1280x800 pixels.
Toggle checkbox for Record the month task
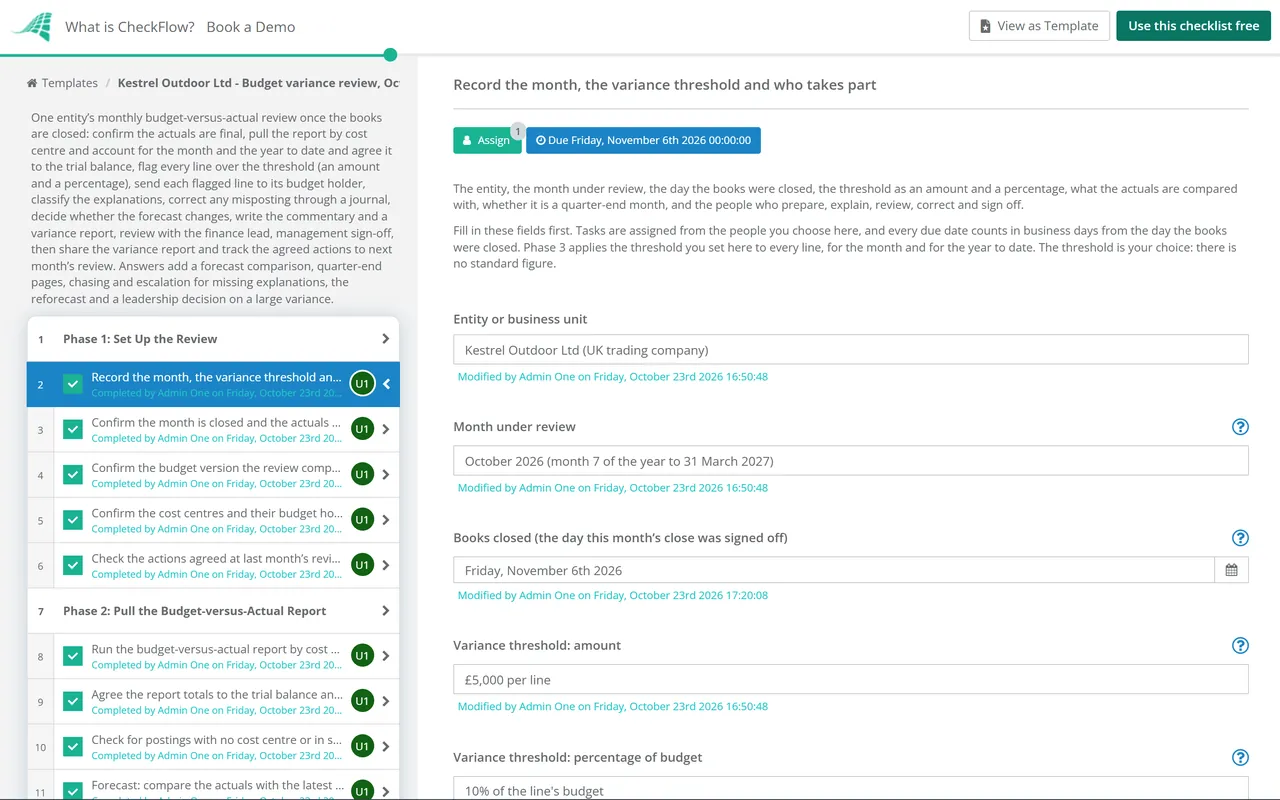click(73, 384)
